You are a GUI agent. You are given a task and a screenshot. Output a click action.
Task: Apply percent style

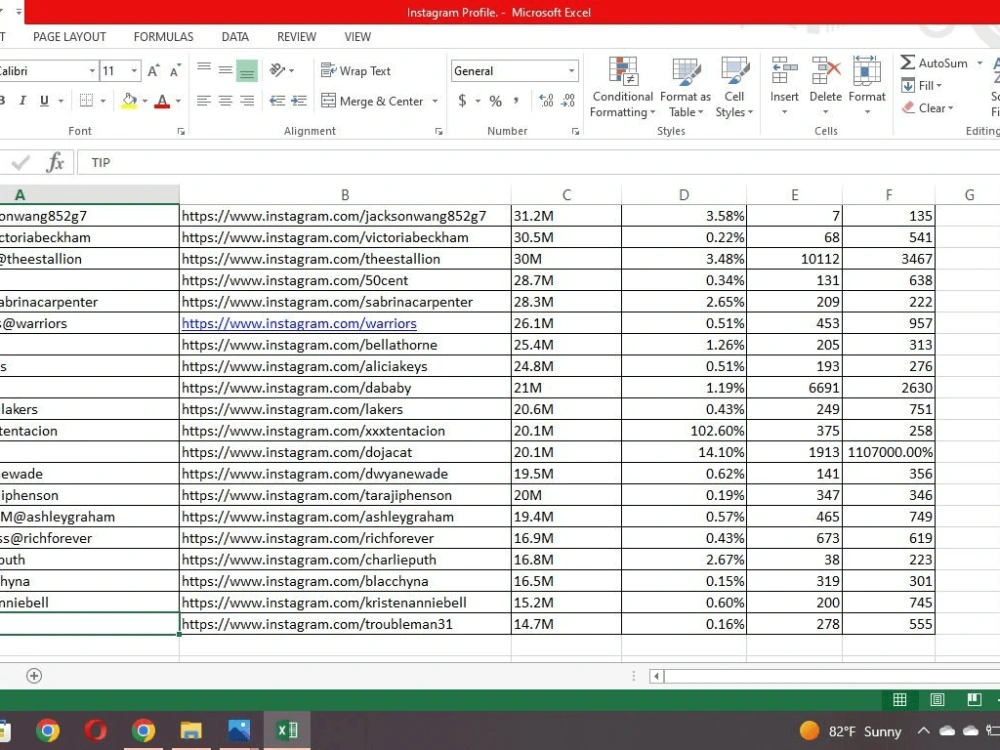496,101
